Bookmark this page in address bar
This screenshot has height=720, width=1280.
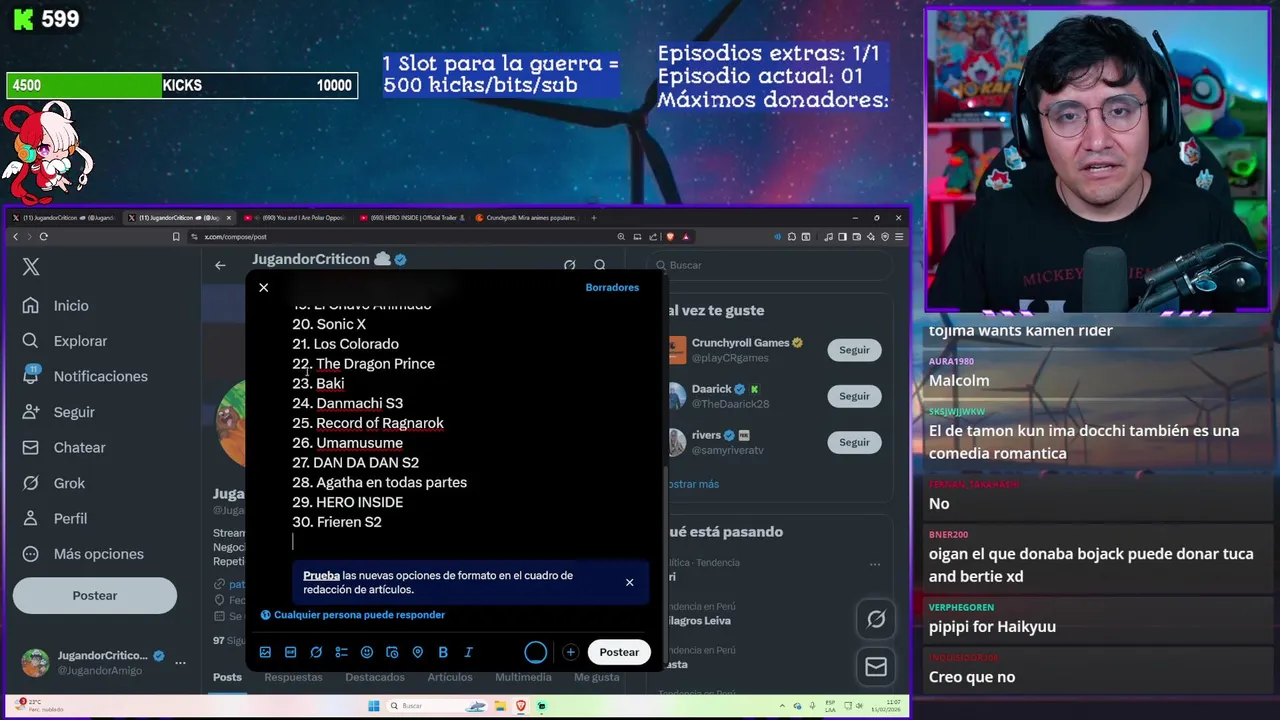click(x=176, y=237)
